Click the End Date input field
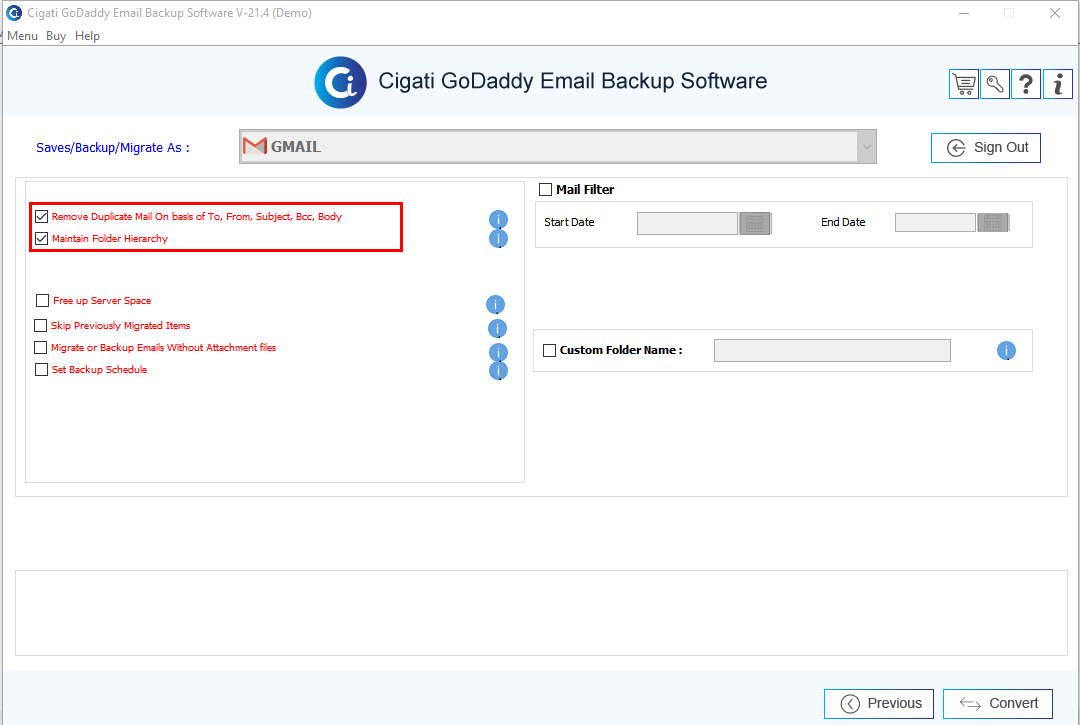This screenshot has width=1080, height=725. tap(935, 222)
